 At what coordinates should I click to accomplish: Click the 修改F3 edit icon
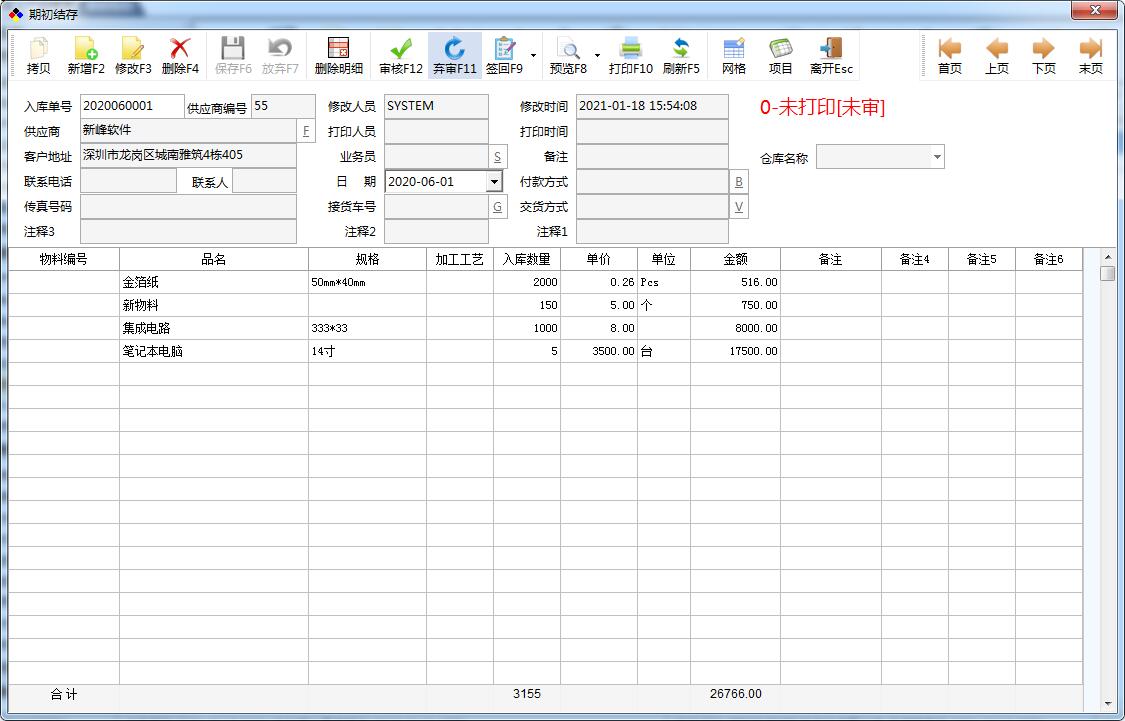133,55
